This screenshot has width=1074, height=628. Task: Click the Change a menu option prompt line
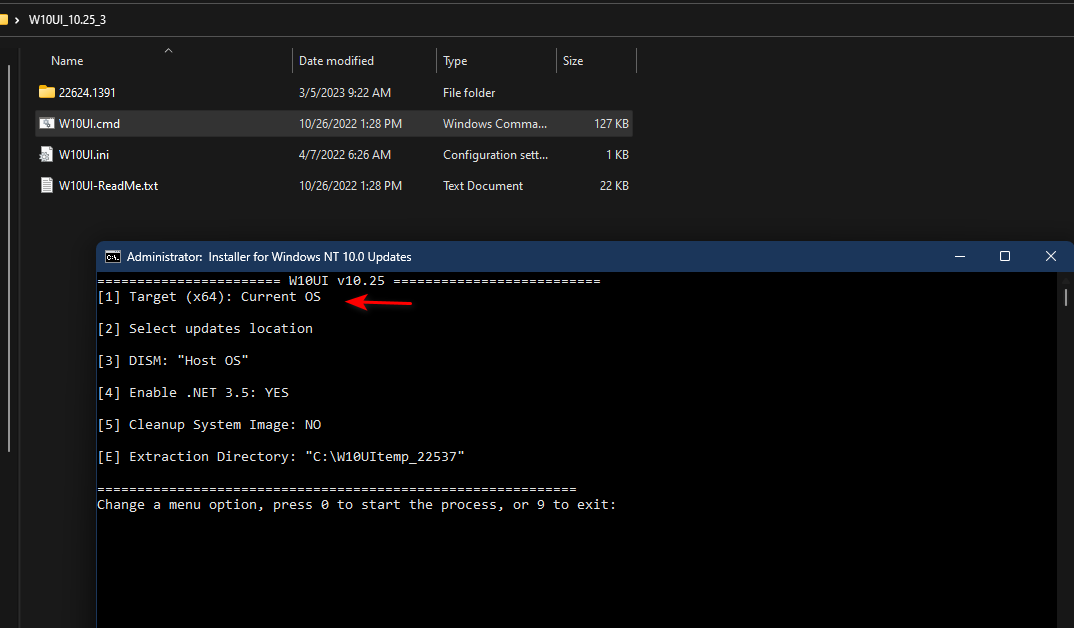click(357, 505)
